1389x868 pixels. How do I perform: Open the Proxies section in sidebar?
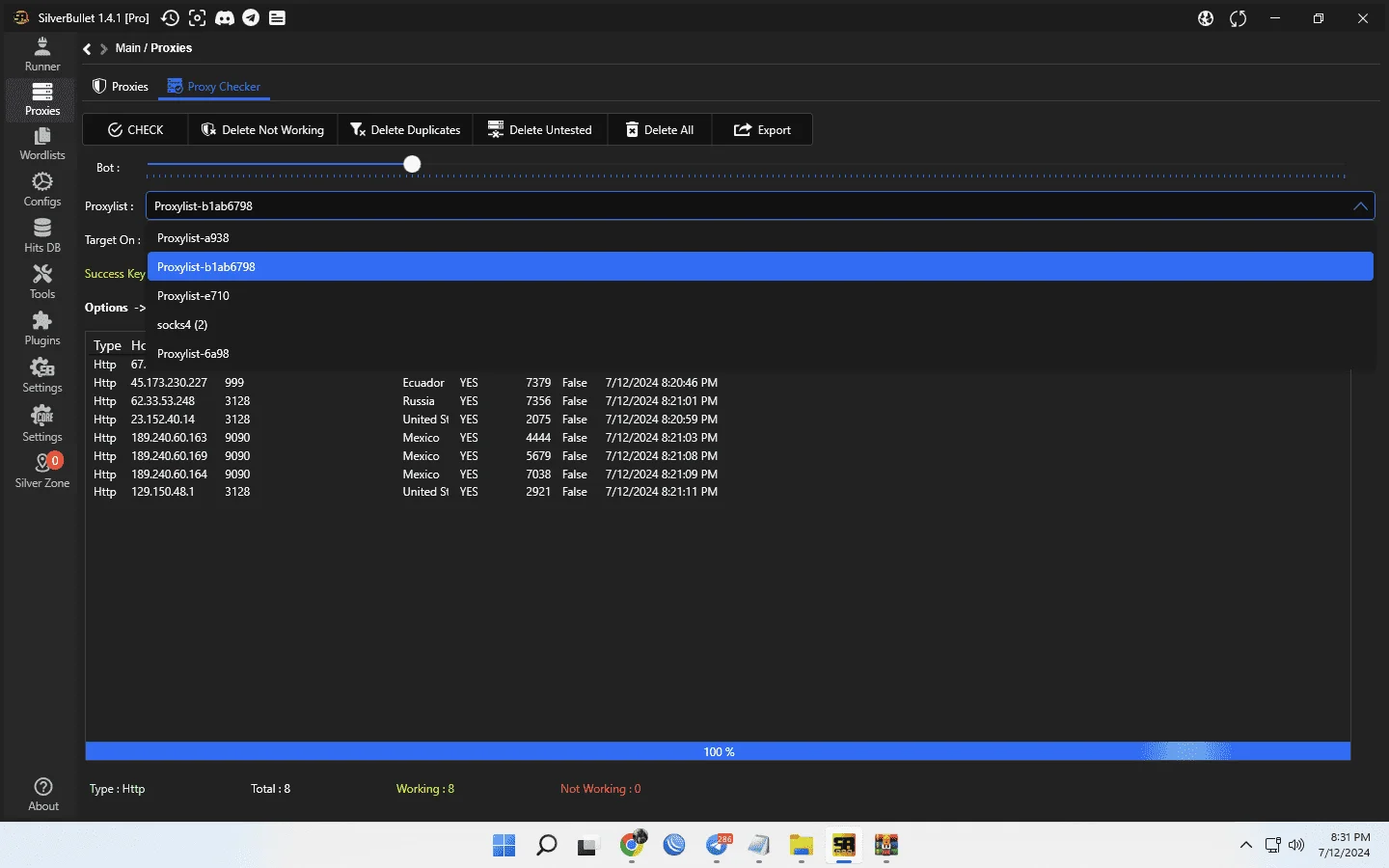[x=42, y=99]
